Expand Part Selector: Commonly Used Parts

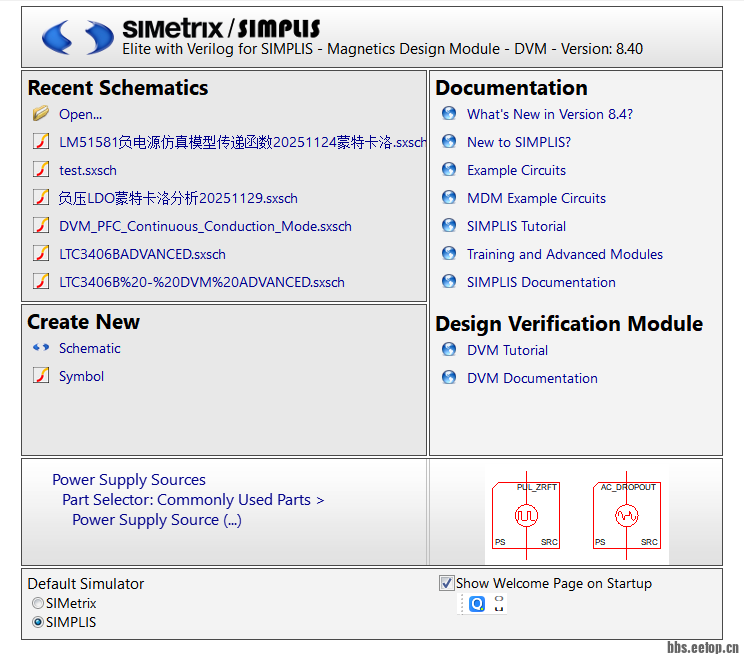193,500
